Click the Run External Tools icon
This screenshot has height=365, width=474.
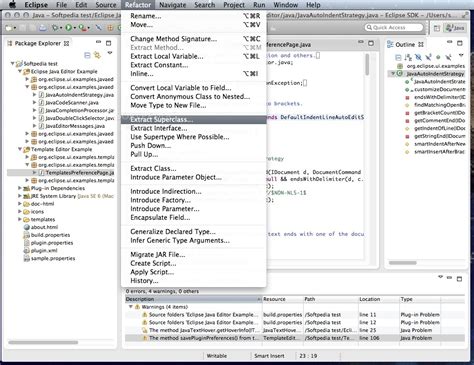[82, 28]
